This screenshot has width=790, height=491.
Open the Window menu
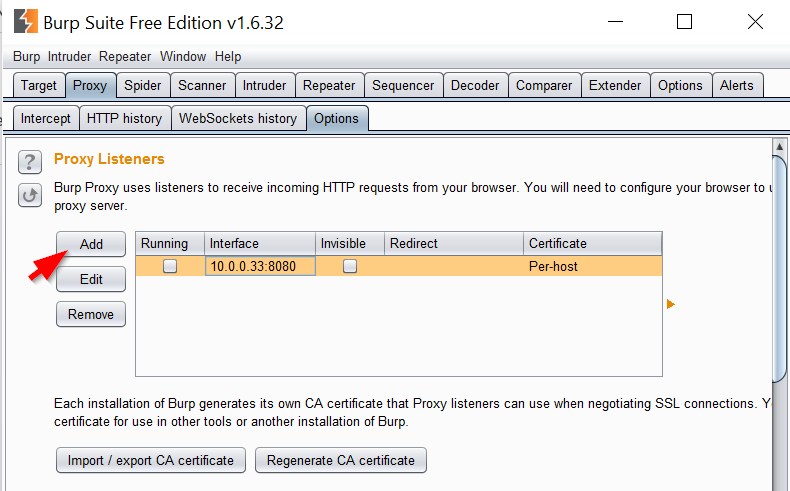pyautogui.click(x=183, y=56)
